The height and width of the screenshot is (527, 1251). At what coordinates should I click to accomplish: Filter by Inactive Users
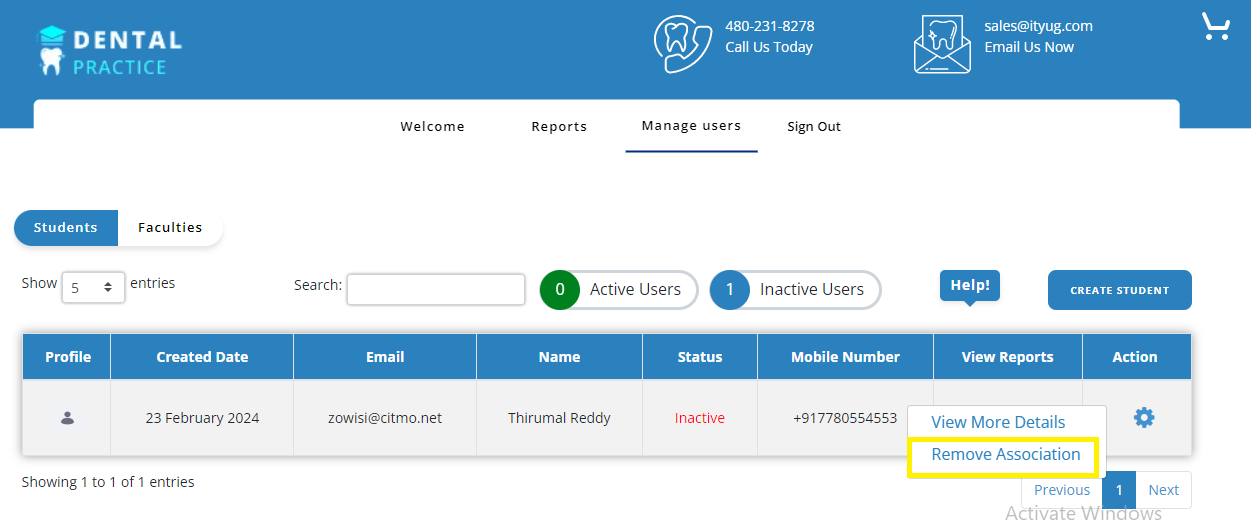811,290
